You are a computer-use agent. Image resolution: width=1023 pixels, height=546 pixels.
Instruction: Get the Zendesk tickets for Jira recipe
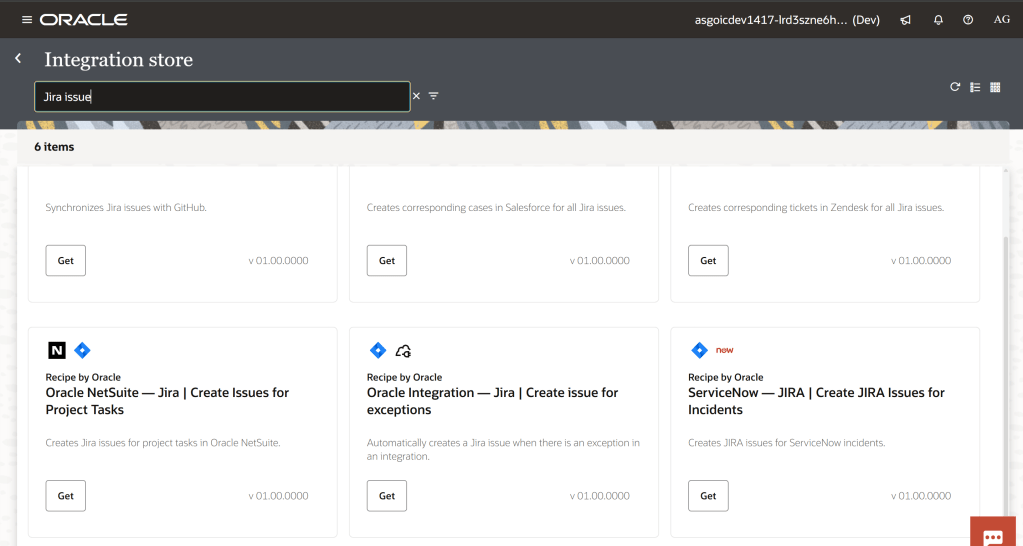click(x=708, y=260)
